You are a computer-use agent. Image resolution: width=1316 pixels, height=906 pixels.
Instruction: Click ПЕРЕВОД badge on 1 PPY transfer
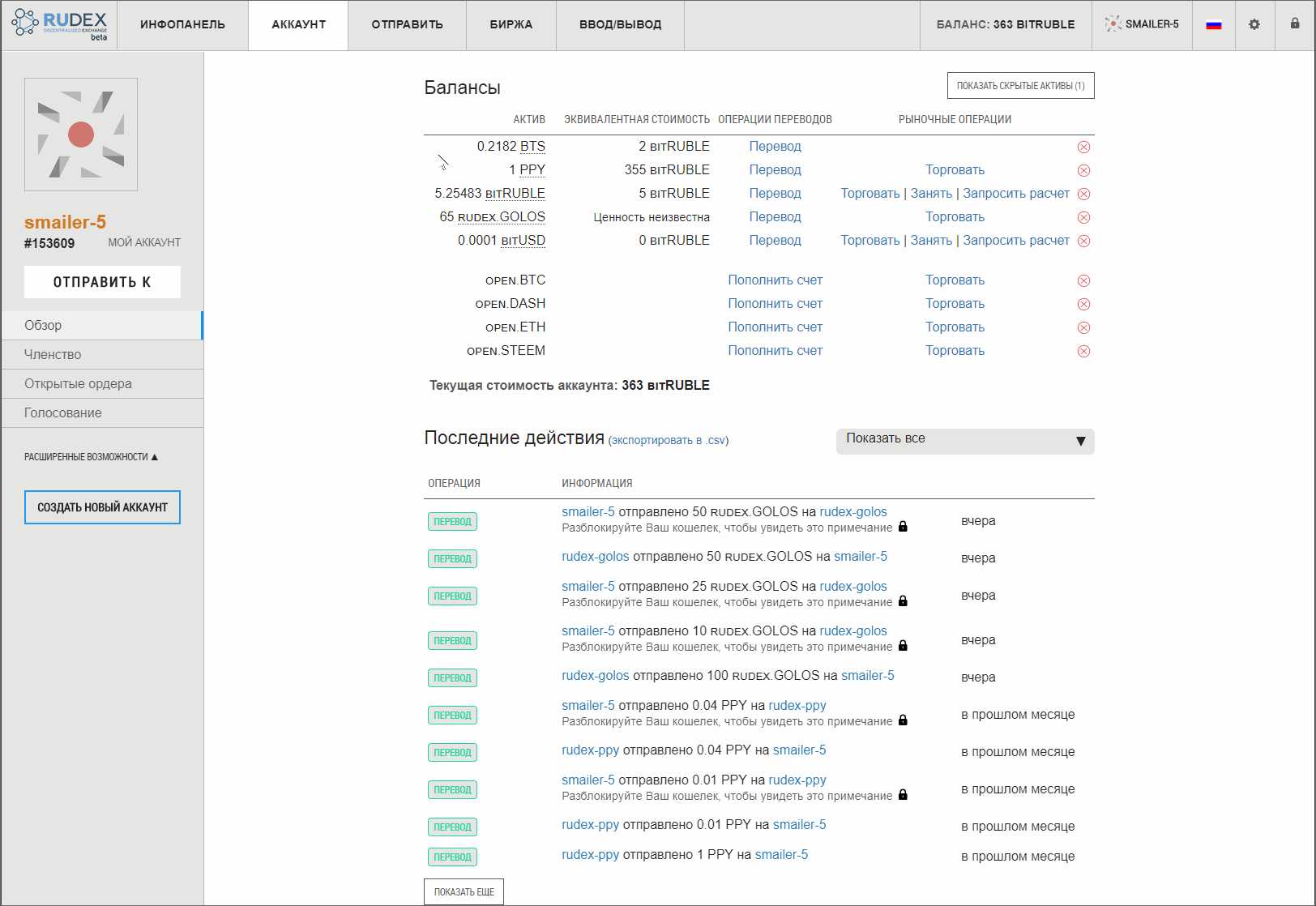coord(452,857)
